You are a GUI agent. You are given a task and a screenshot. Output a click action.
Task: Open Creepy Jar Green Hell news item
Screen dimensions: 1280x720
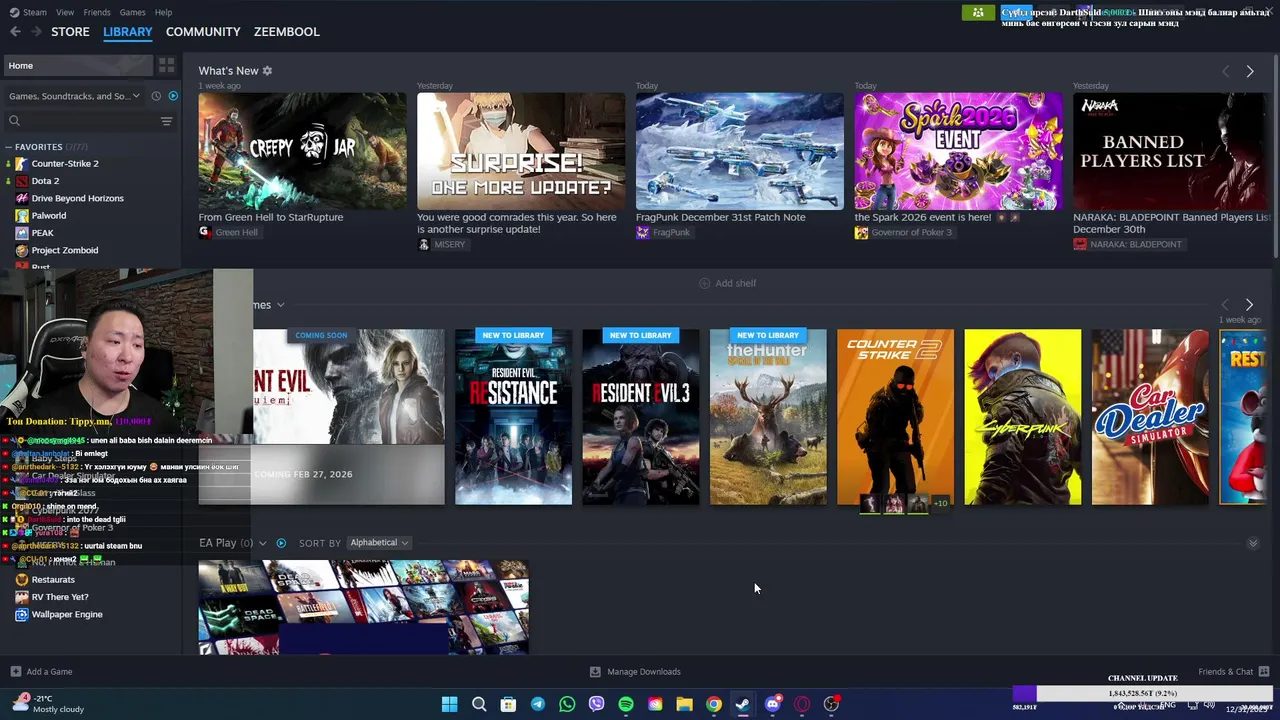coord(302,151)
